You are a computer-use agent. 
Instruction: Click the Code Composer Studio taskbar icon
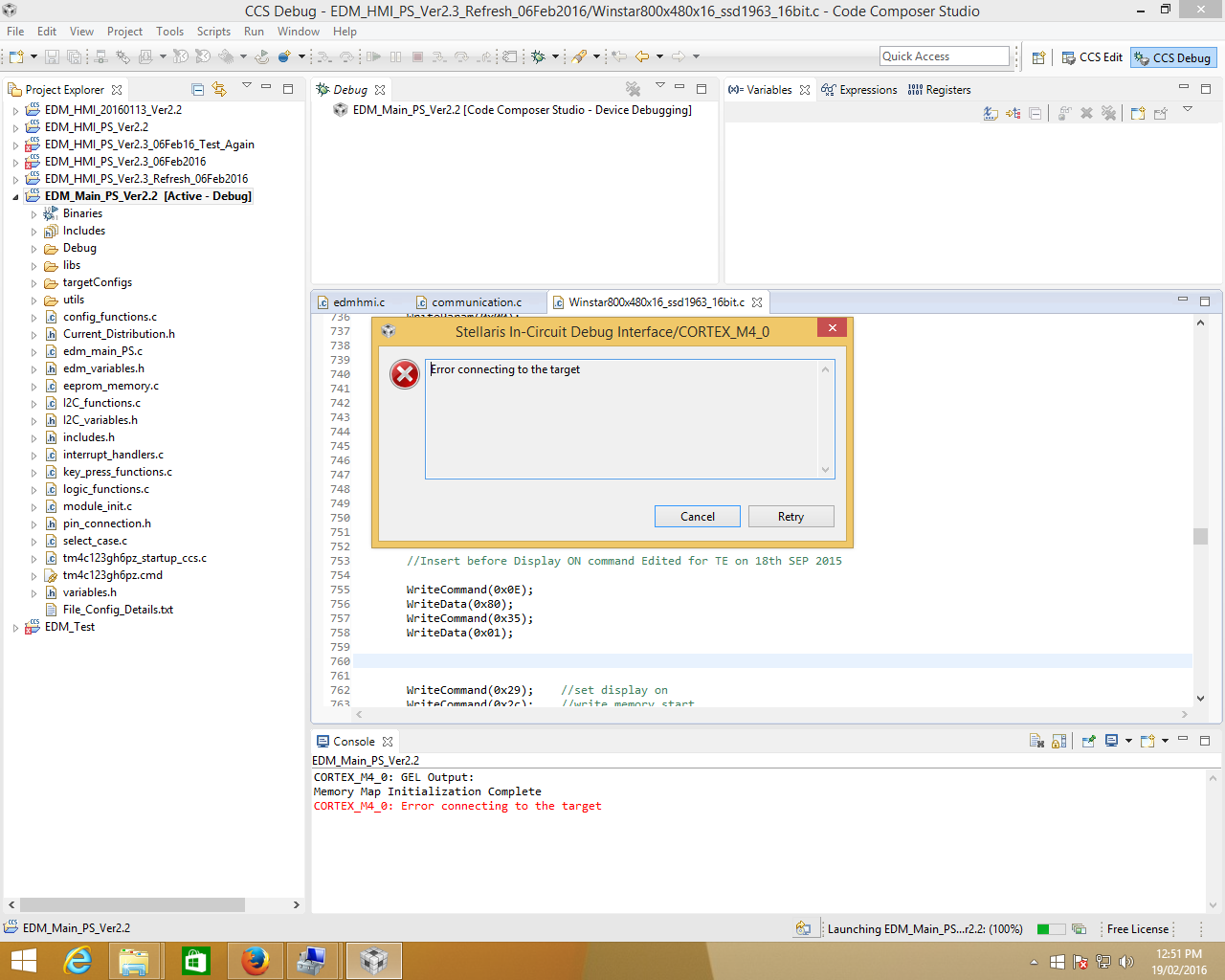(x=373, y=961)
